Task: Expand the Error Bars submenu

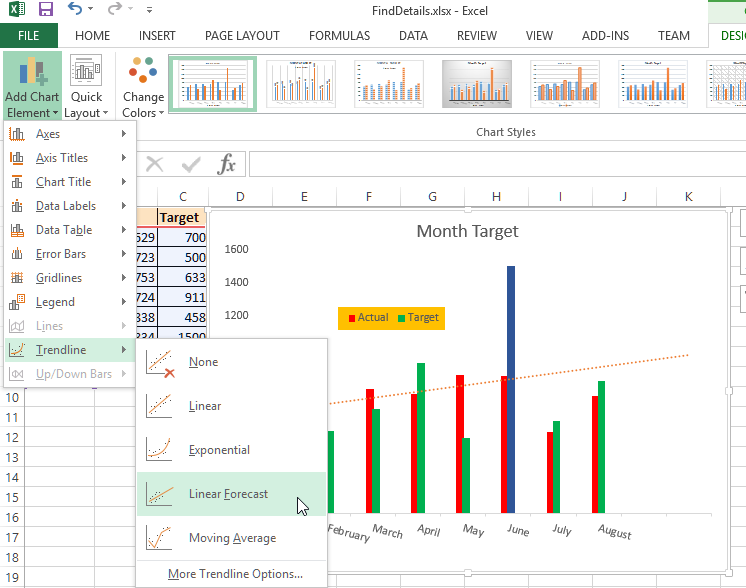Action: coord(69,254)
